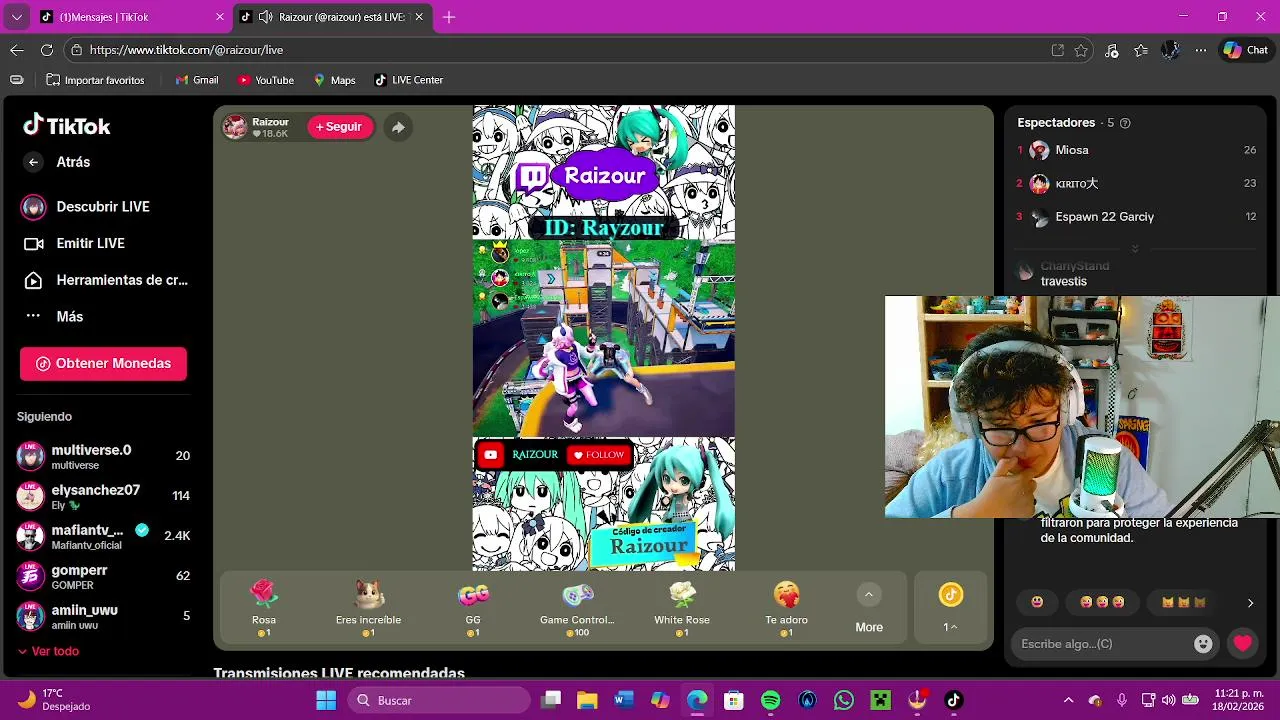Open emoji picker in chat box
Screen dimensions: 1280x720
coord(1203,644)
